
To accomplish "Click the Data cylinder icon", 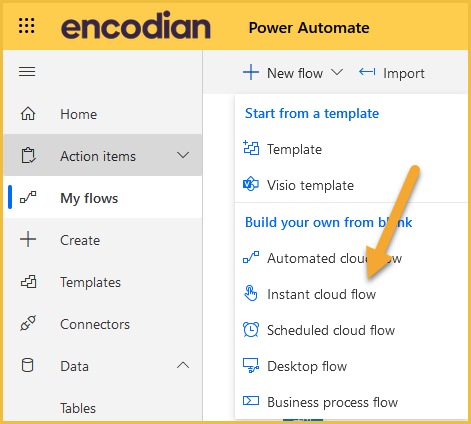I will 27,365.
